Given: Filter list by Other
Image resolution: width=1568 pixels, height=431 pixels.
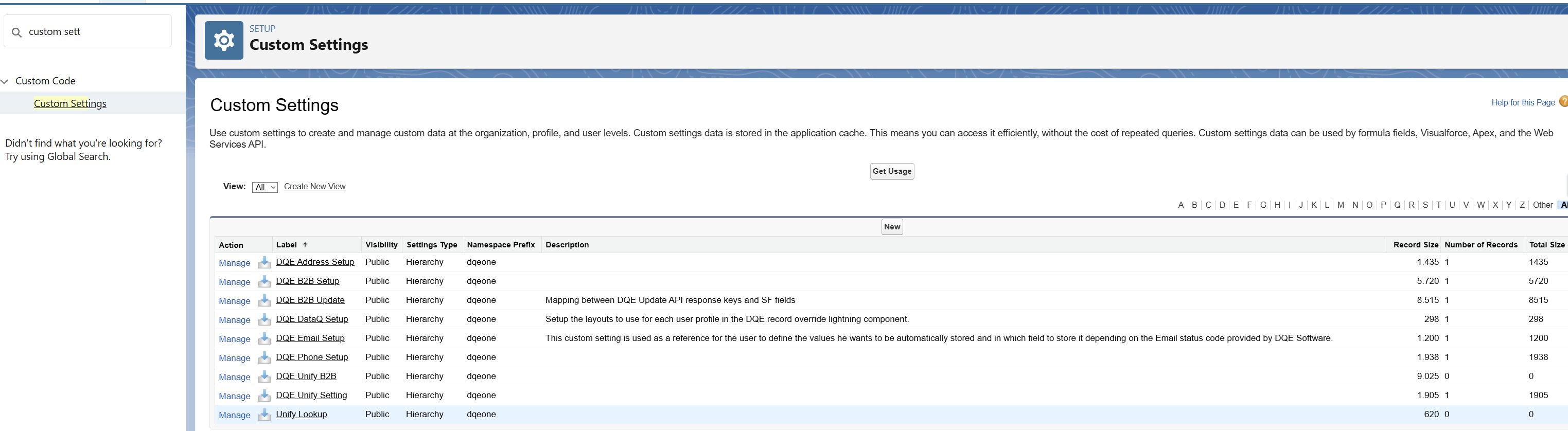Looking at the screenshot, I should coord(1542,205).
